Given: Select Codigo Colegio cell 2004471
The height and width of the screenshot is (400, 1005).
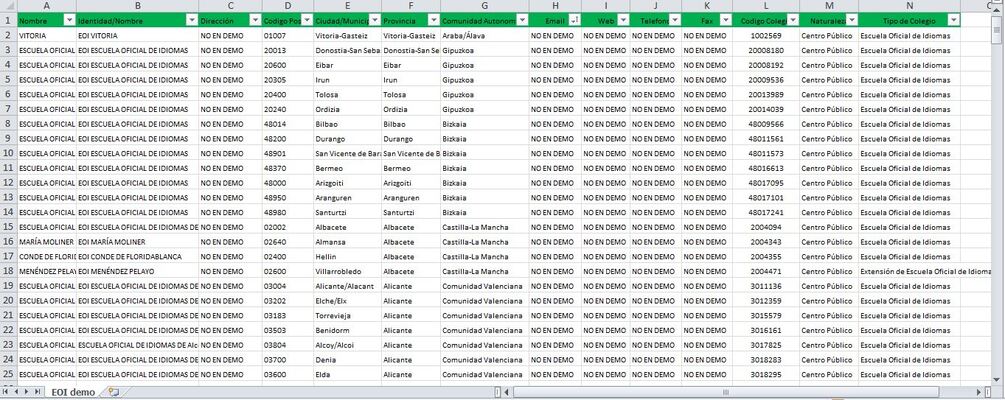Looking at the screenshot, I should coord(766,271).
